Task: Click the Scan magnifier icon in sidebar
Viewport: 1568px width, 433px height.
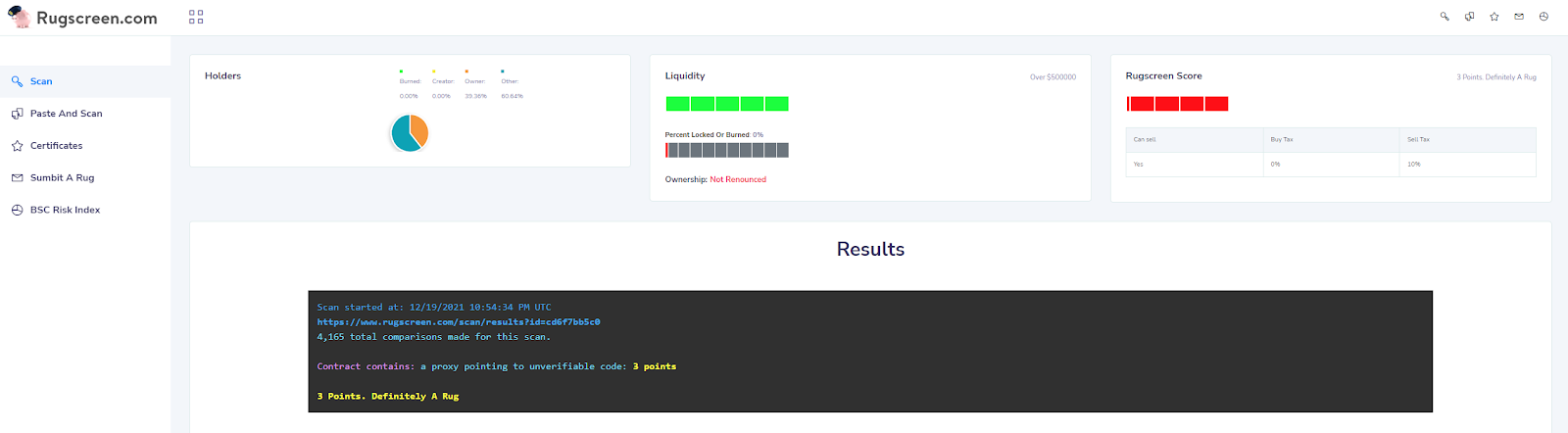Action: pos(17,81)
